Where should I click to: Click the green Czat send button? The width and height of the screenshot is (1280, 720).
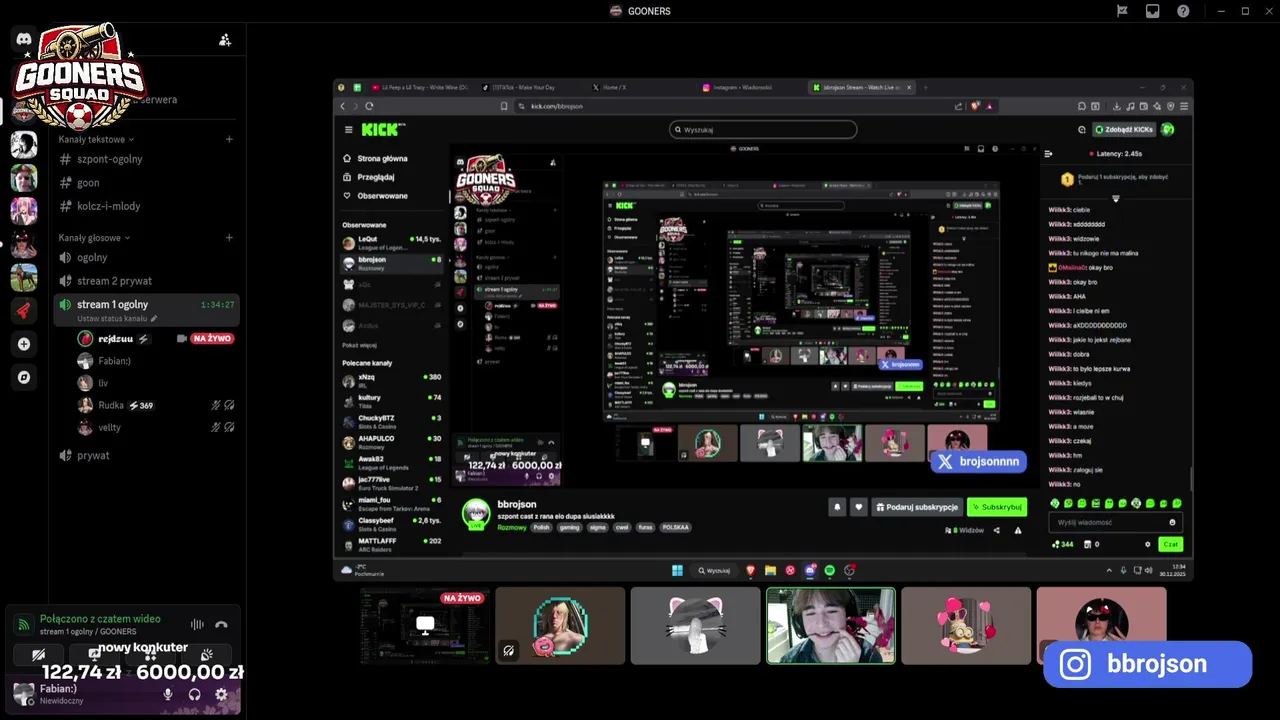point(1170,544)
